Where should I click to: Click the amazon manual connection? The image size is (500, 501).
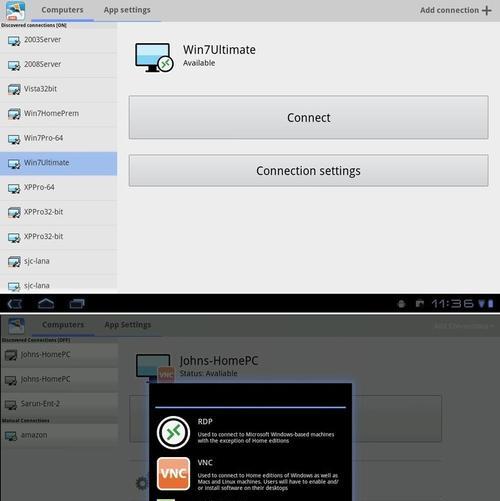point(59,435)
